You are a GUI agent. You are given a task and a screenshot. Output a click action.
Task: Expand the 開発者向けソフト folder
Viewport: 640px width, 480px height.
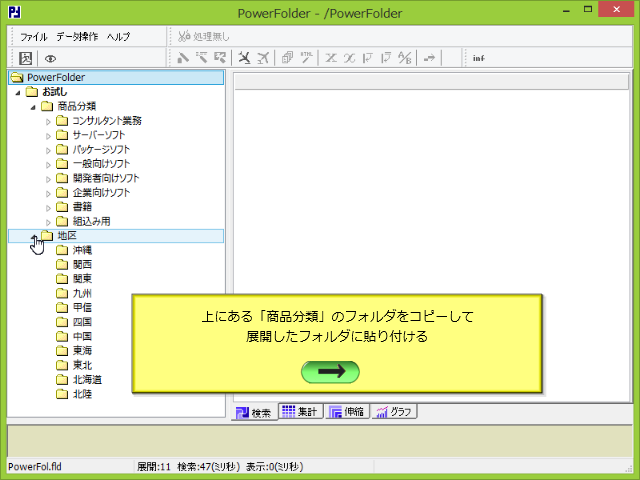pyautogui.click(x=48, y=179)
